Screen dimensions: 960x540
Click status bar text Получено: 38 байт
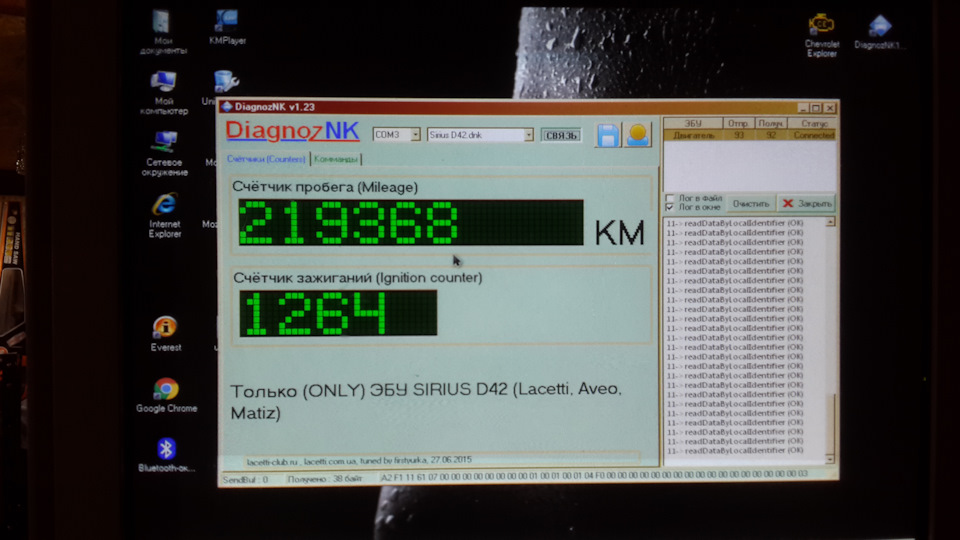(x=324, y=479)
